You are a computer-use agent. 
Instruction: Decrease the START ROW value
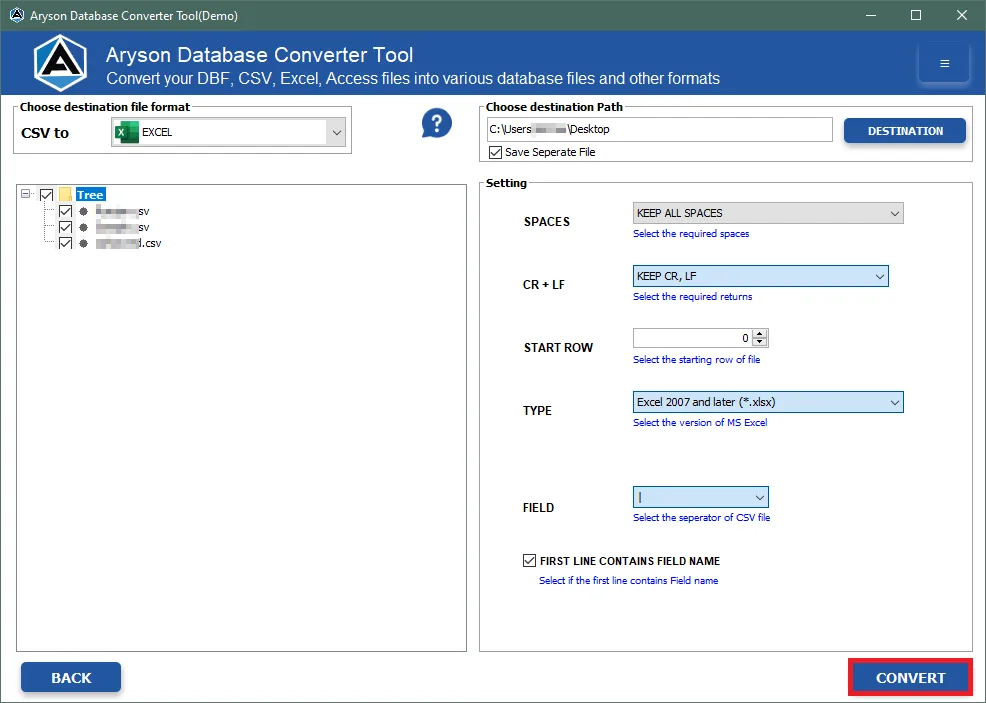pyautogui.click(x=760, y=342)
